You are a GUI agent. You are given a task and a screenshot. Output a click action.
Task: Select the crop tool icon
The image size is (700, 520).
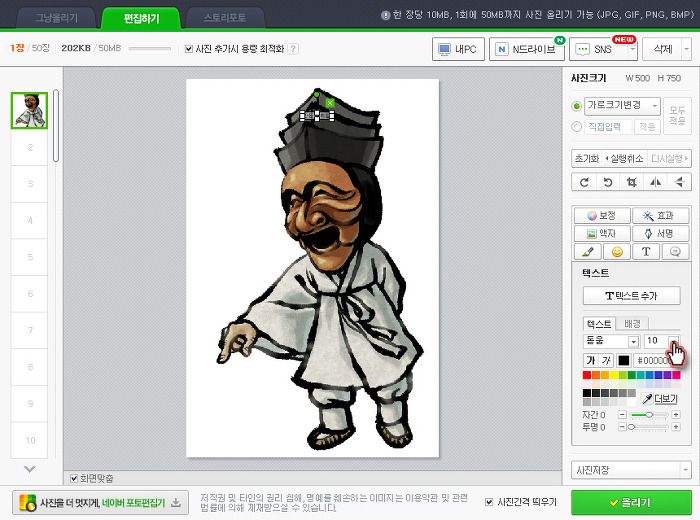631,182
